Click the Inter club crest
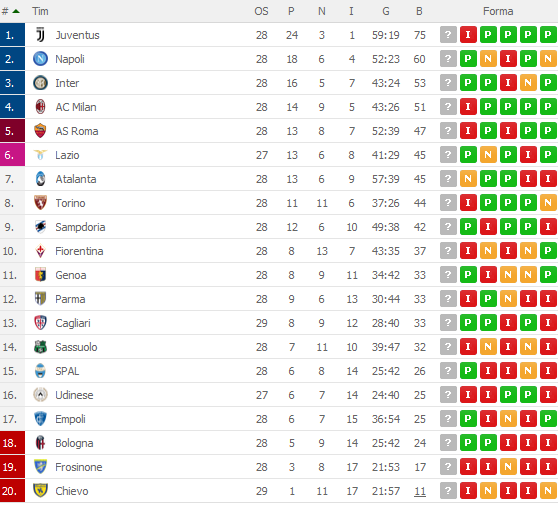 (40, 83)
